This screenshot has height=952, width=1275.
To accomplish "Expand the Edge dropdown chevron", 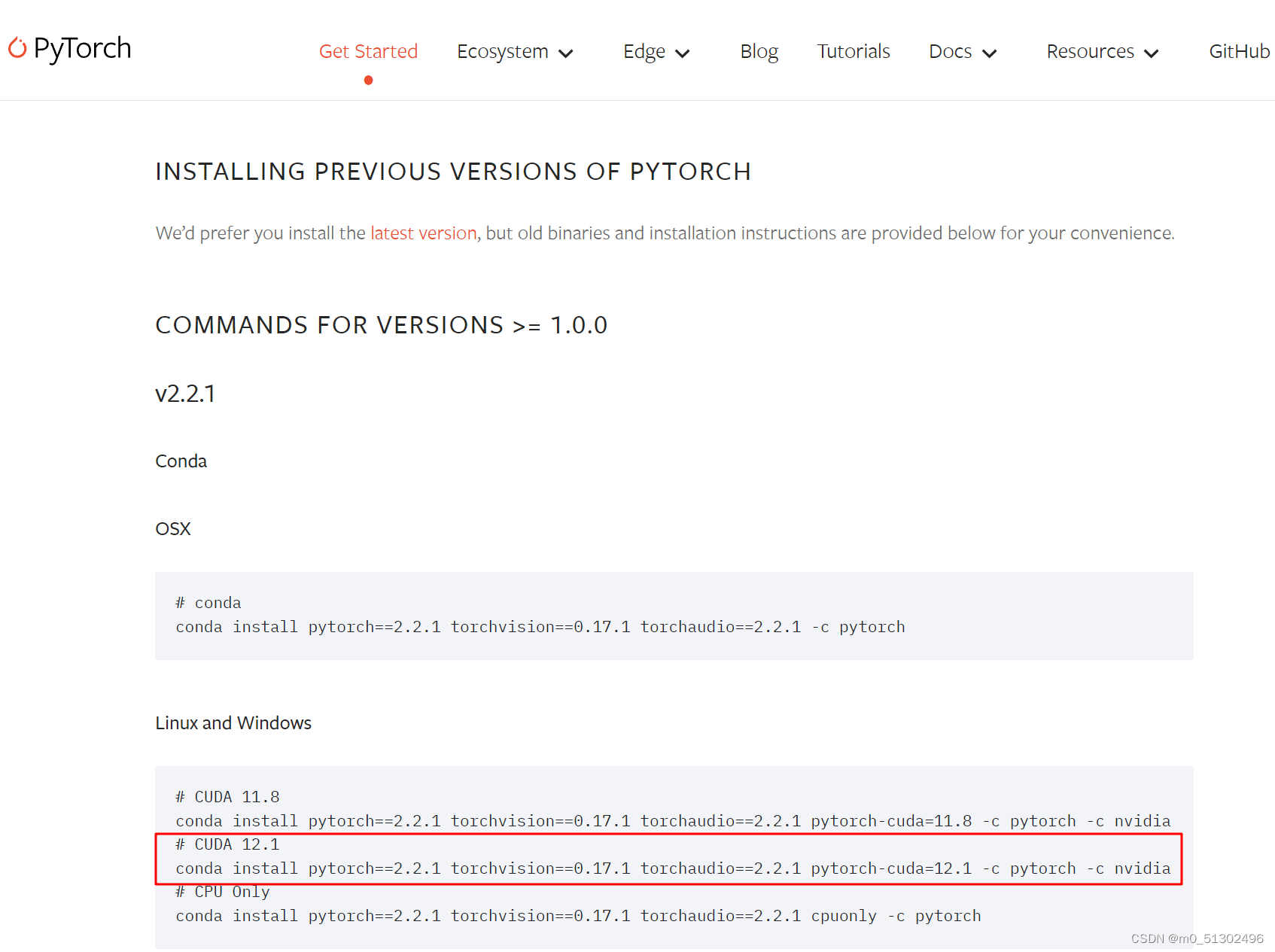I will (x=683, y=53).
